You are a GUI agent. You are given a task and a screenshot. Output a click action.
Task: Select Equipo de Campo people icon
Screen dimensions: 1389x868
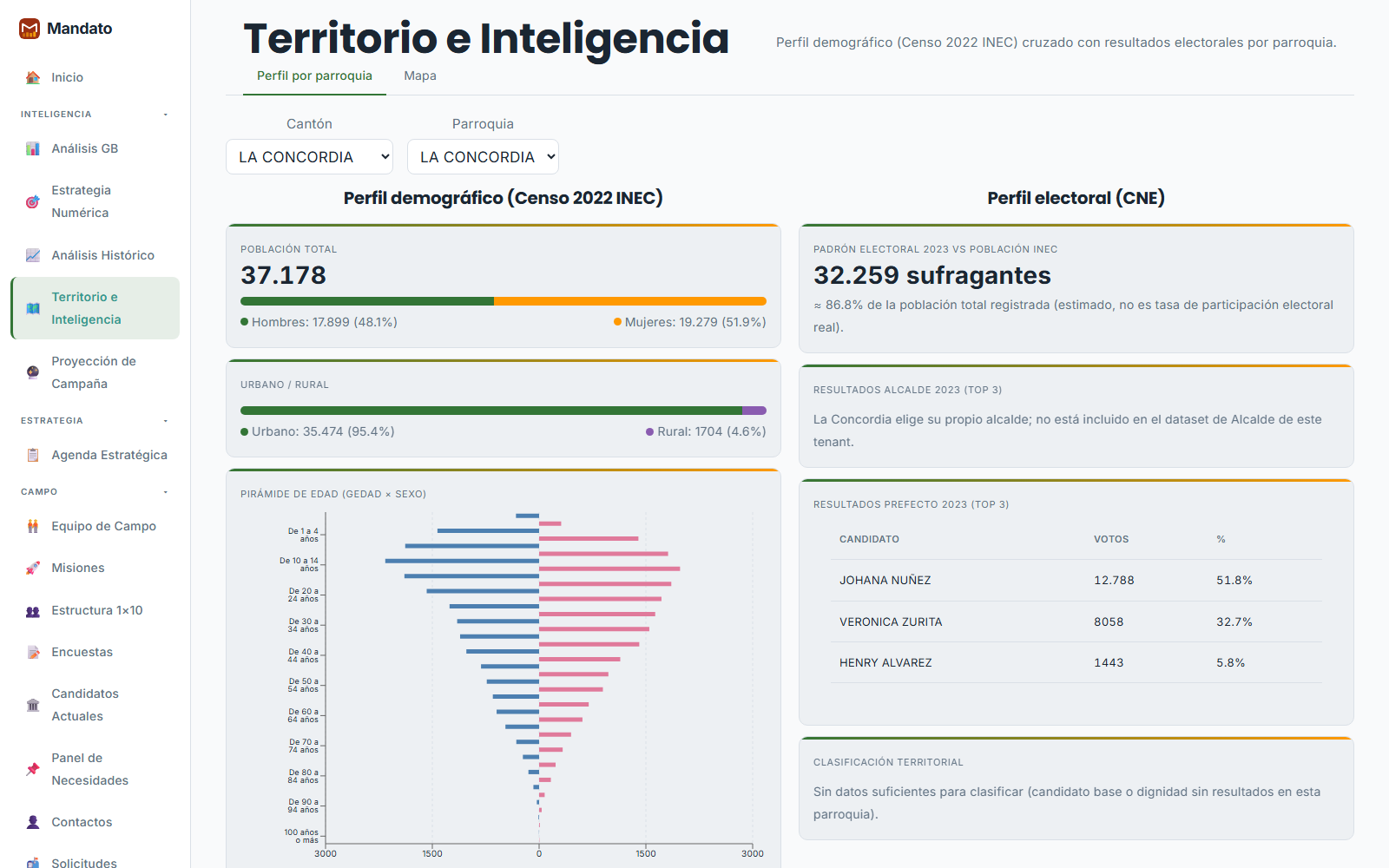pos(33,526)
